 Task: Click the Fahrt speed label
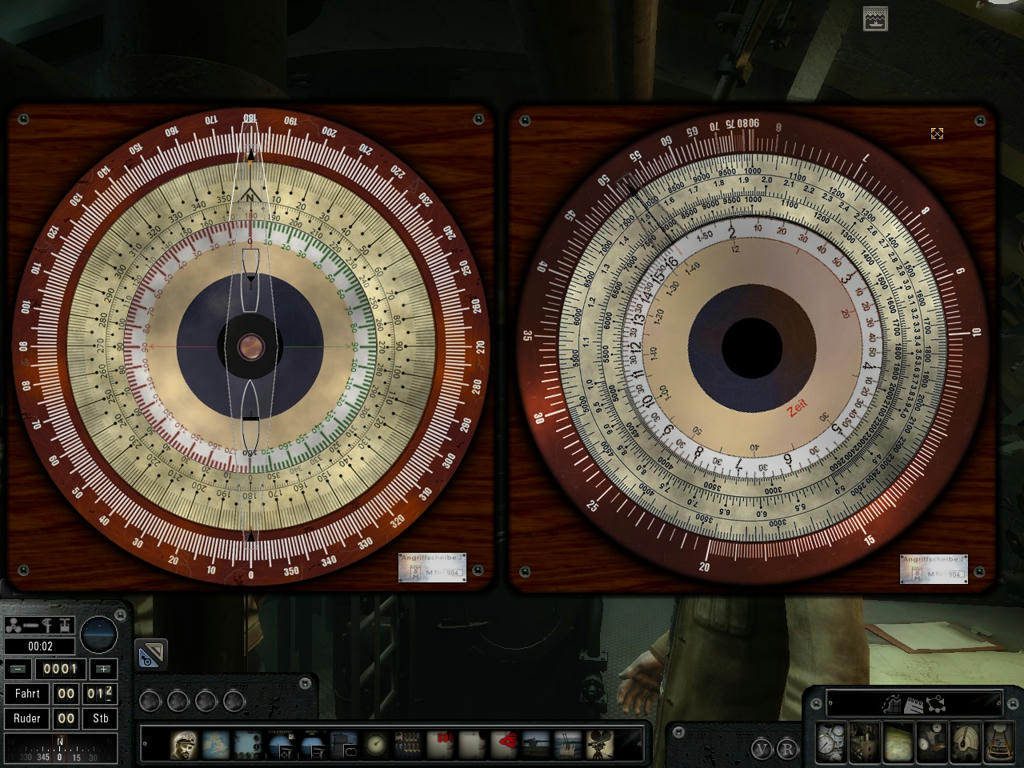point(27,694)
